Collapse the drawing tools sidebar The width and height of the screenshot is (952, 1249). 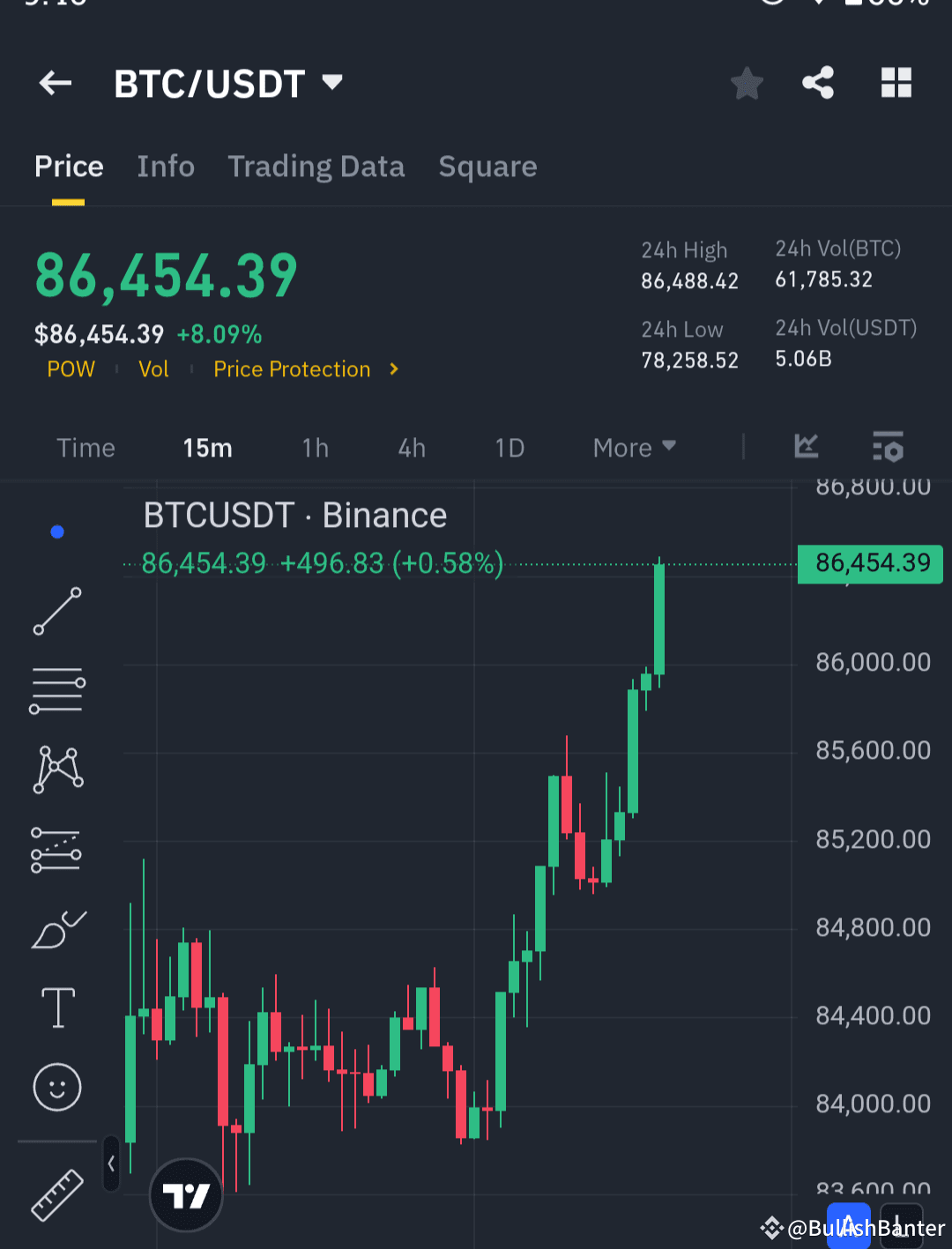click(x=111, y=1163)
